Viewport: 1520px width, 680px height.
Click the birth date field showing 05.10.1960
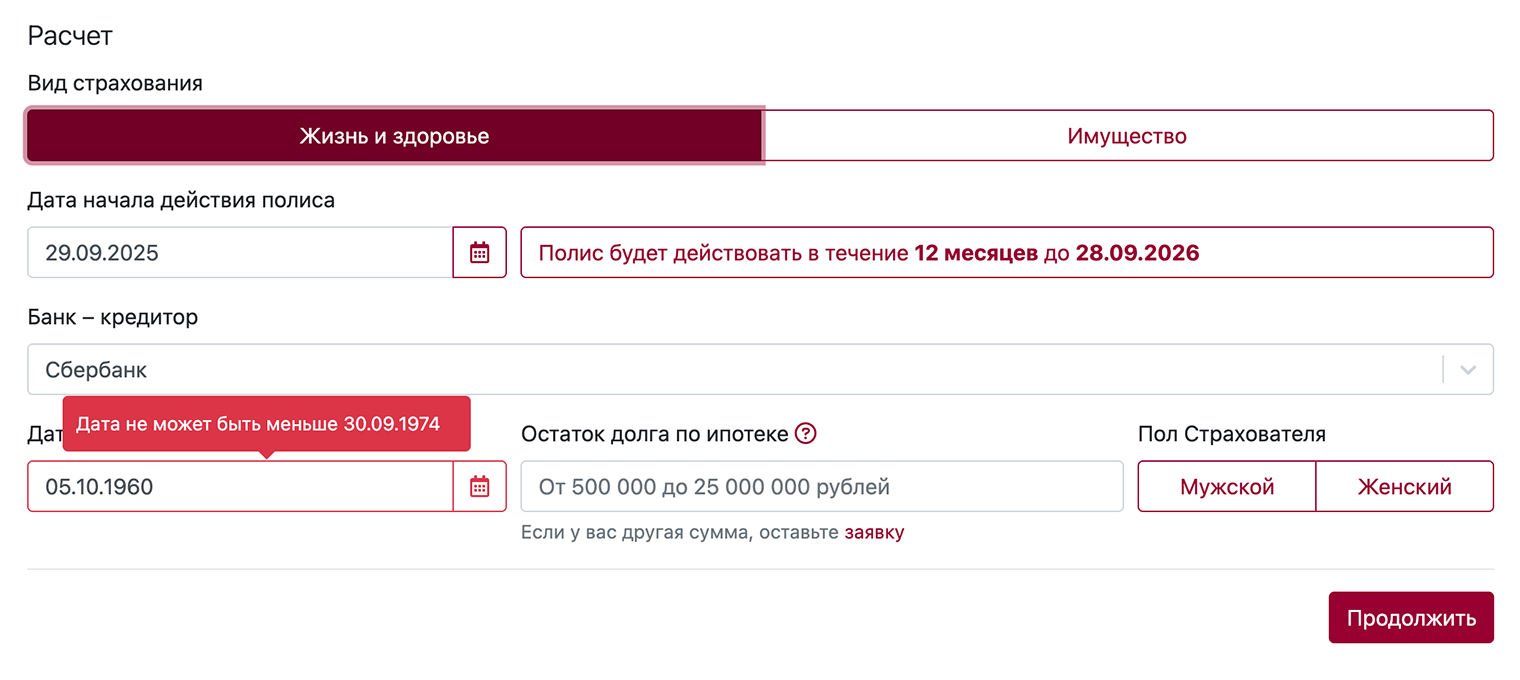[230, 486]
